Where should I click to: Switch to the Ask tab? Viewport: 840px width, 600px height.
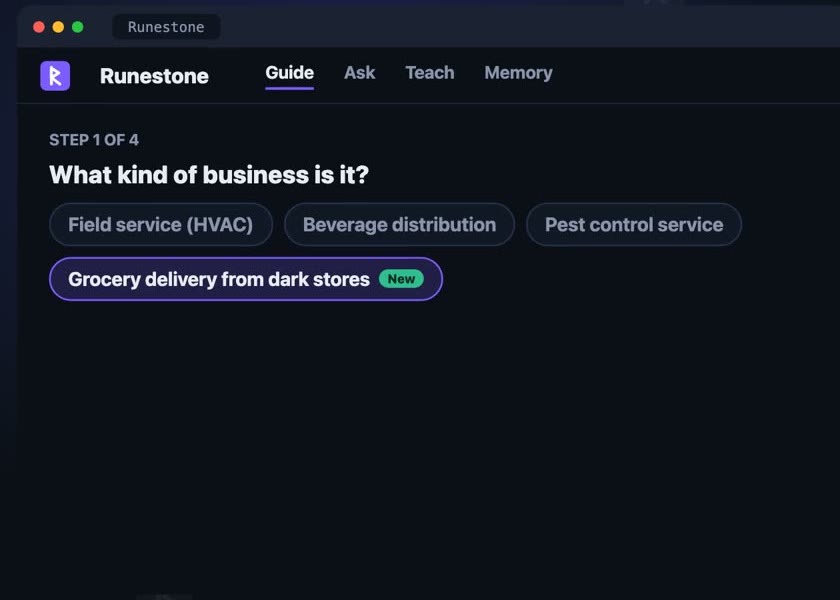[x=359, y=73]
